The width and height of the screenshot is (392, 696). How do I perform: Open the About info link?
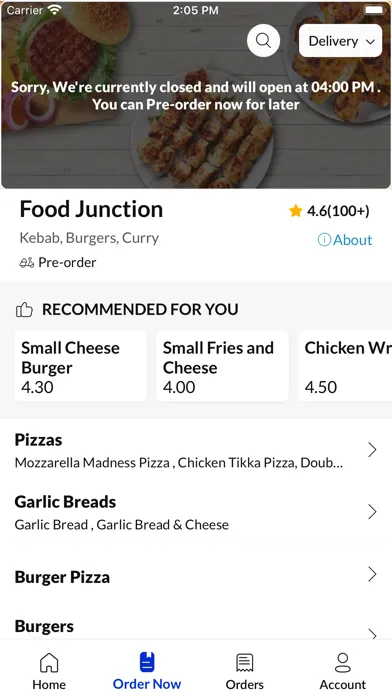pos(345,240)
